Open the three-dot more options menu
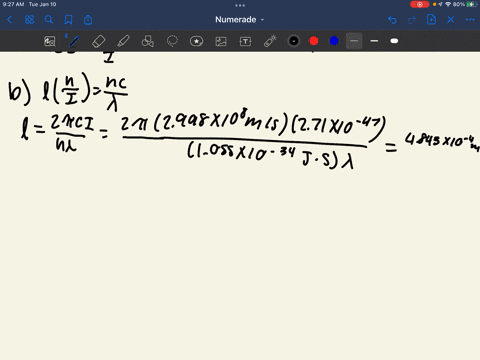This screenshot has height=360, width=480. 470,20
